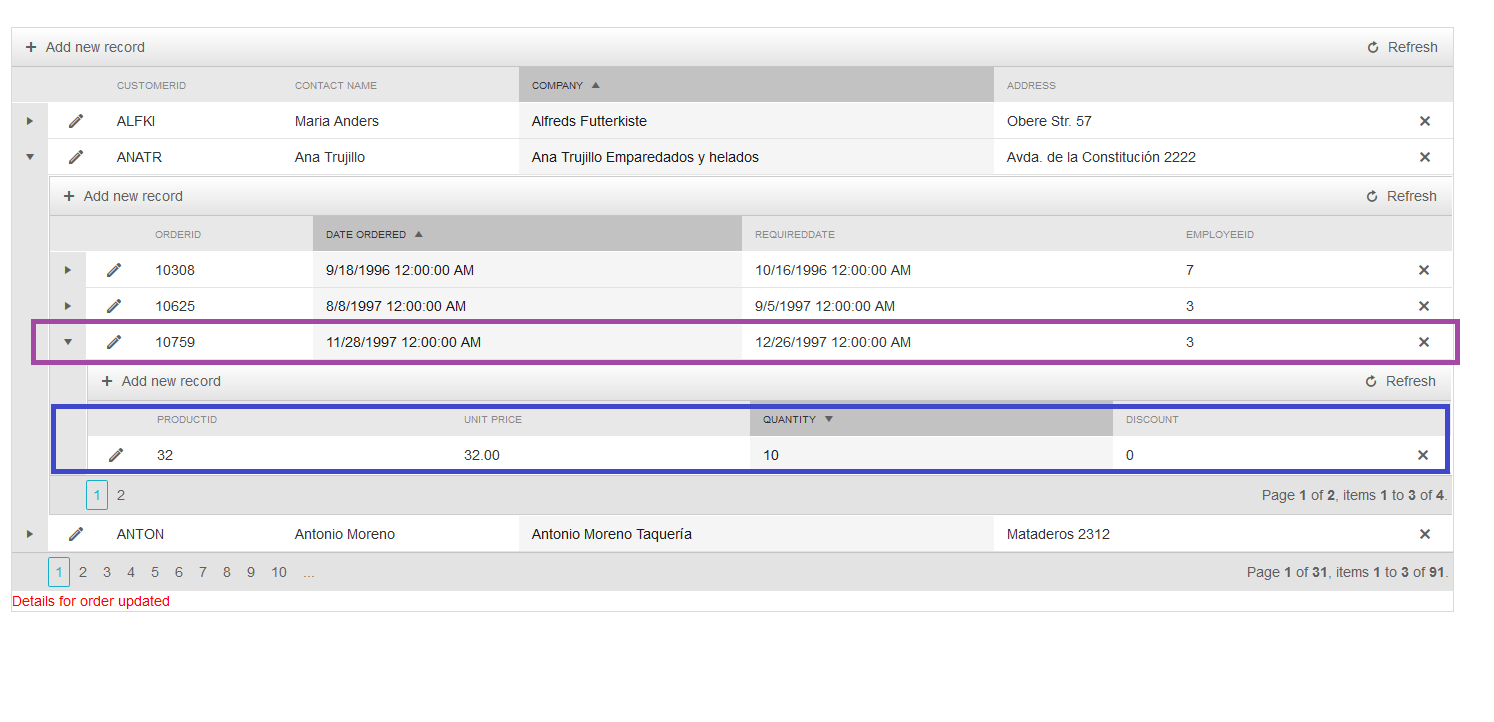Sort by Company column header
Screen dimensions: 1494x722
click(x=558, y=85)
